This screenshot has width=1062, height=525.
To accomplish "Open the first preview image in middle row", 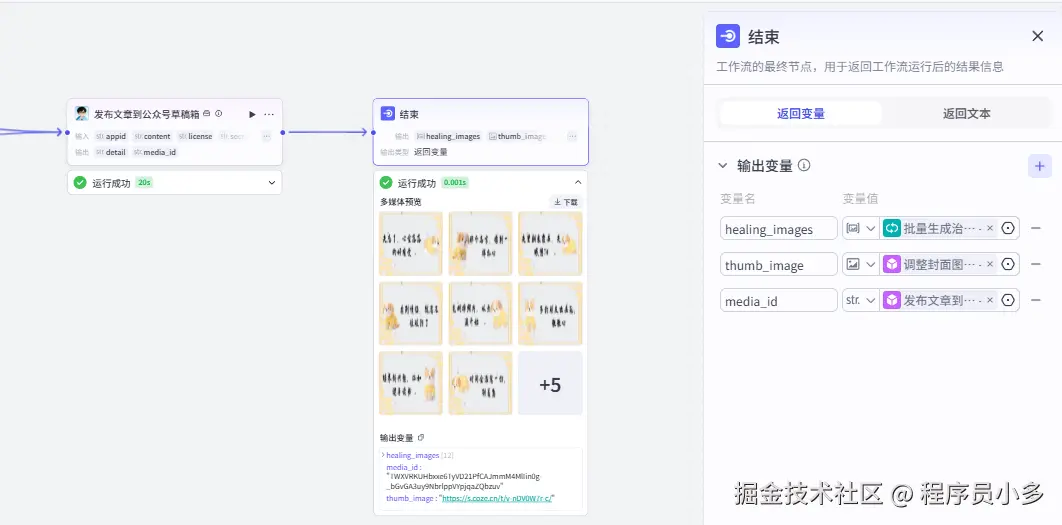I will coord(411,314).
